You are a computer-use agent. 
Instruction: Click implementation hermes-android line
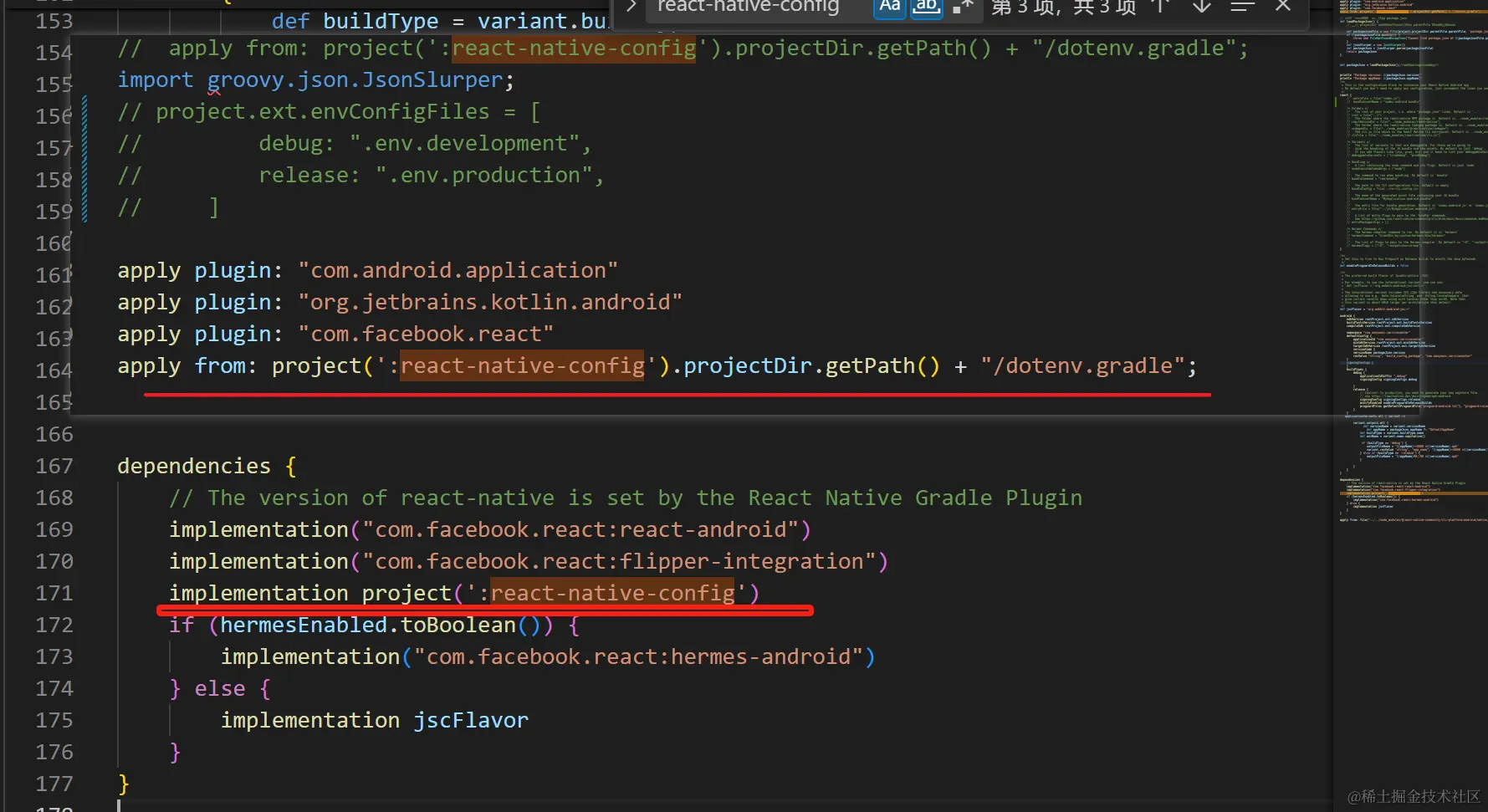548,657
